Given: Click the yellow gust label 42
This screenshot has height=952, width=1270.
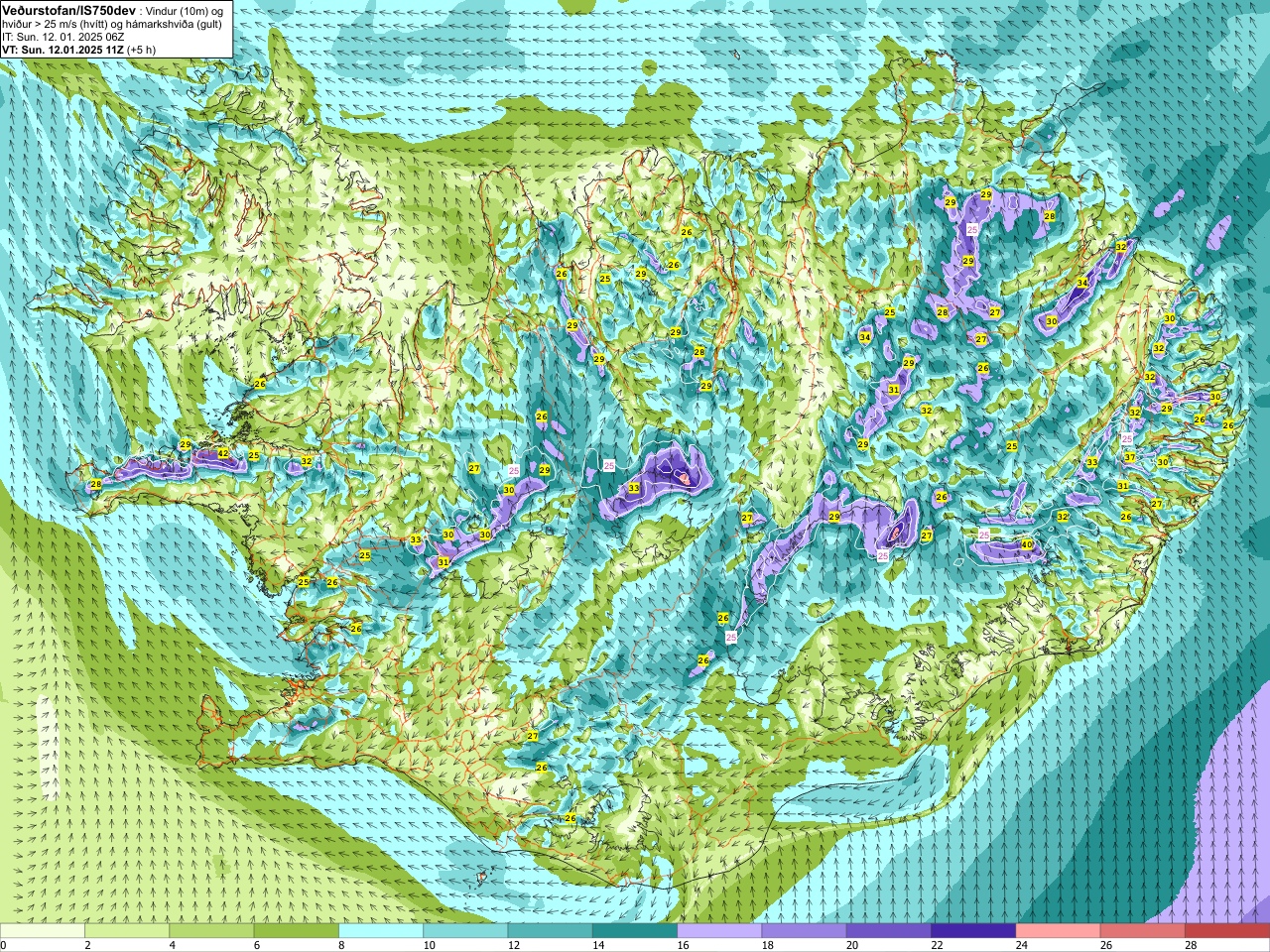Looking at the screenshot, I should (x=223, y=453).
